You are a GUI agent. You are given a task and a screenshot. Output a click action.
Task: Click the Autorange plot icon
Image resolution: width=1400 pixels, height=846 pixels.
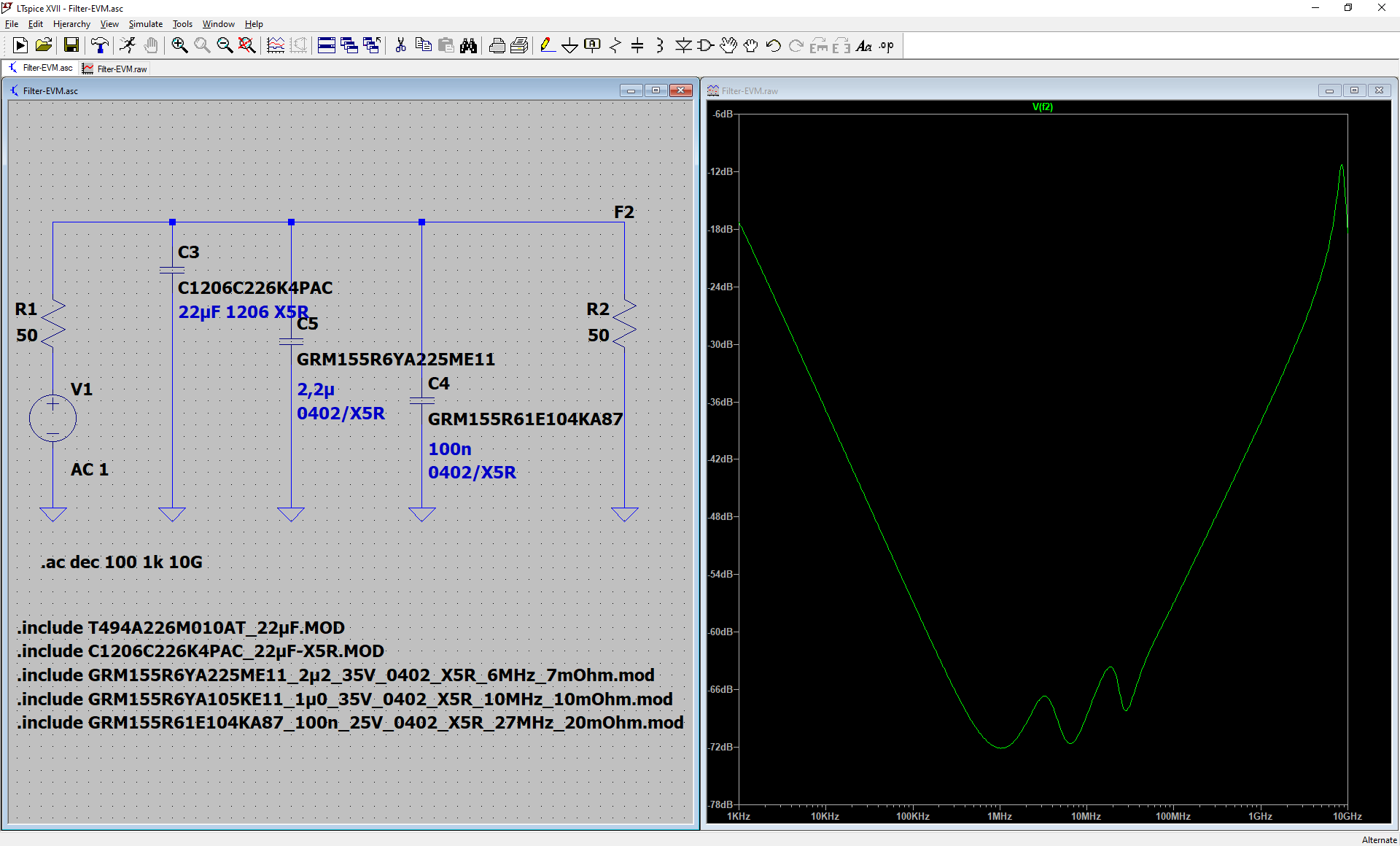(x=276, y=46)
